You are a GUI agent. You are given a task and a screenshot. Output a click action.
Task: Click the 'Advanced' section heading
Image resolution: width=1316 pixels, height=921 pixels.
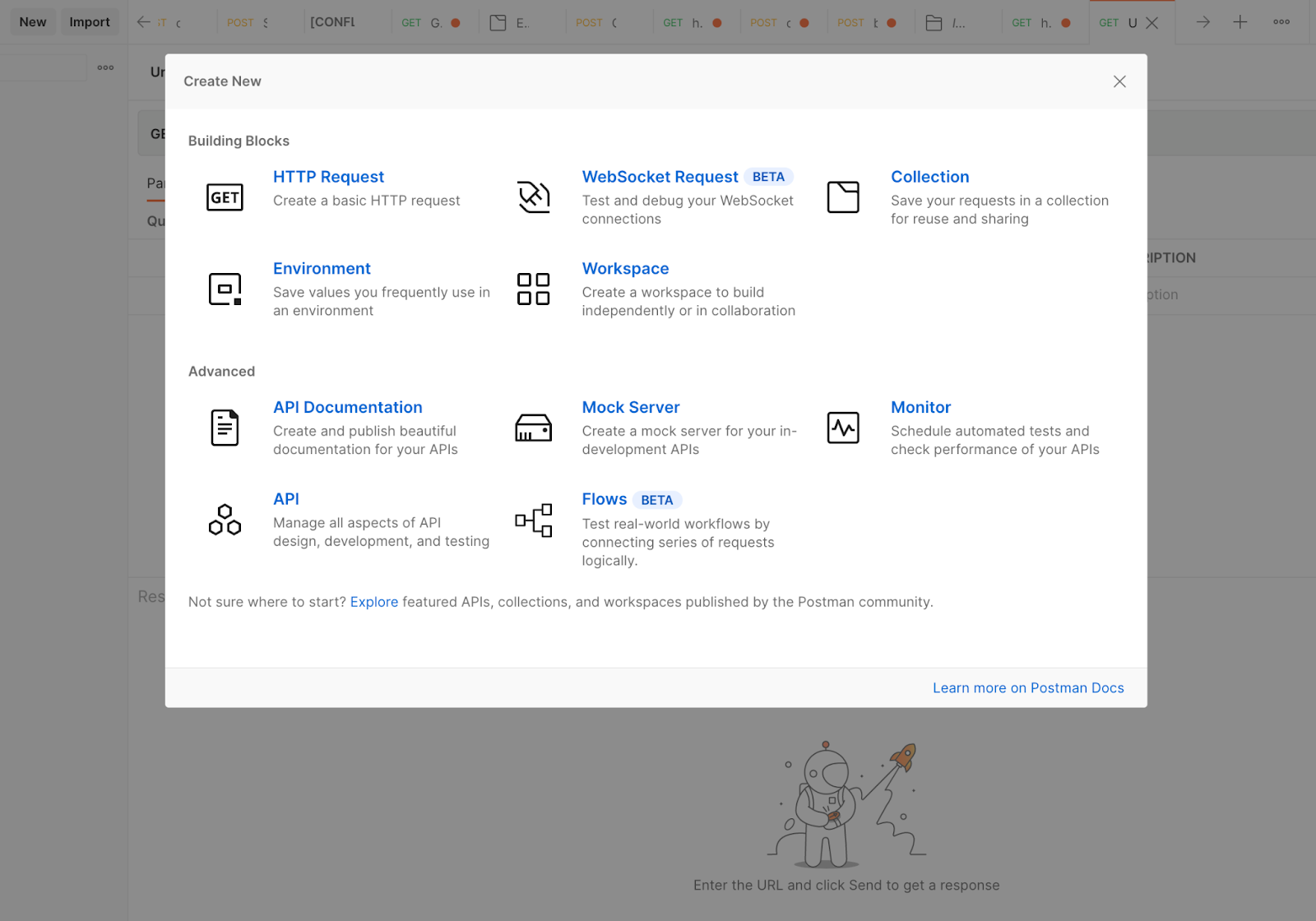(x=221, y=371)
